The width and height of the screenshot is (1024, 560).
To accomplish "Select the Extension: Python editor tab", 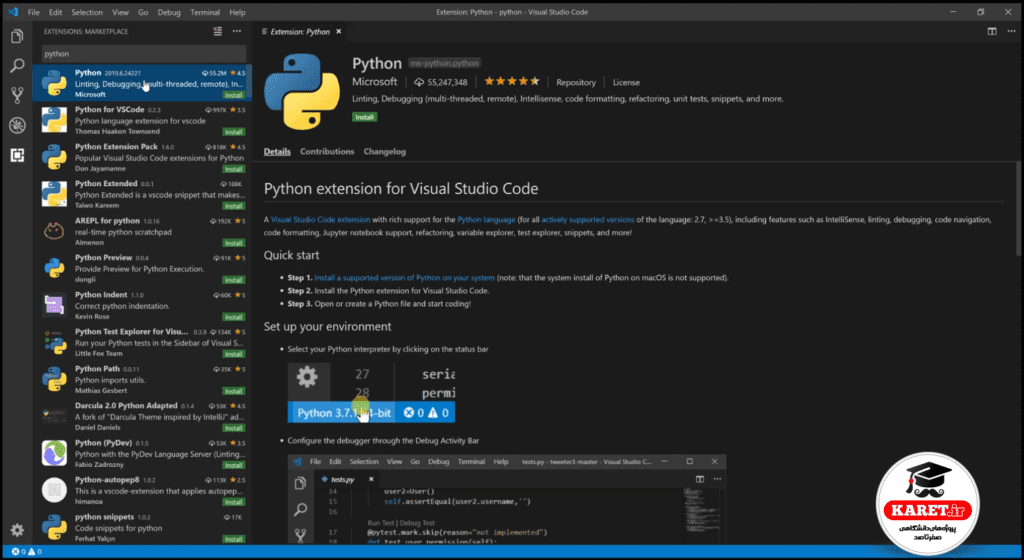I will 299,31.
